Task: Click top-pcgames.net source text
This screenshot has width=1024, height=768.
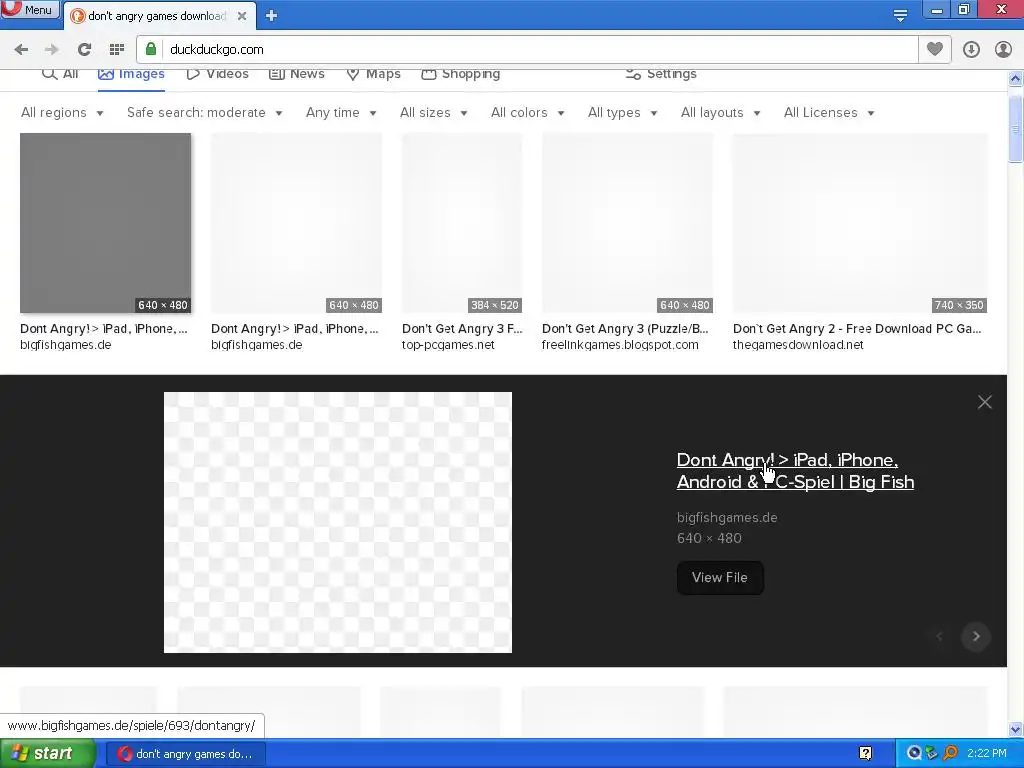Action: (448, 345)
